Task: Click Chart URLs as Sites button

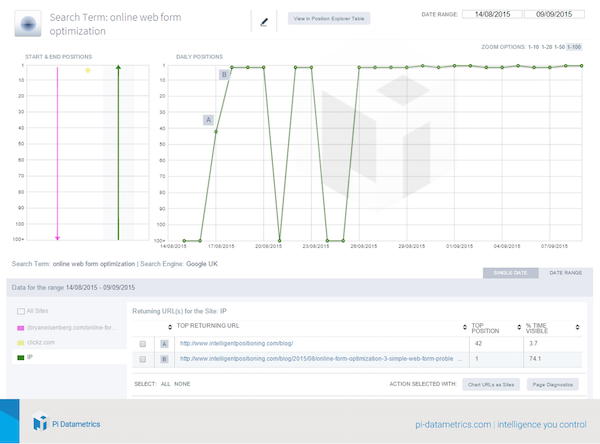Action: click(491, 385)
